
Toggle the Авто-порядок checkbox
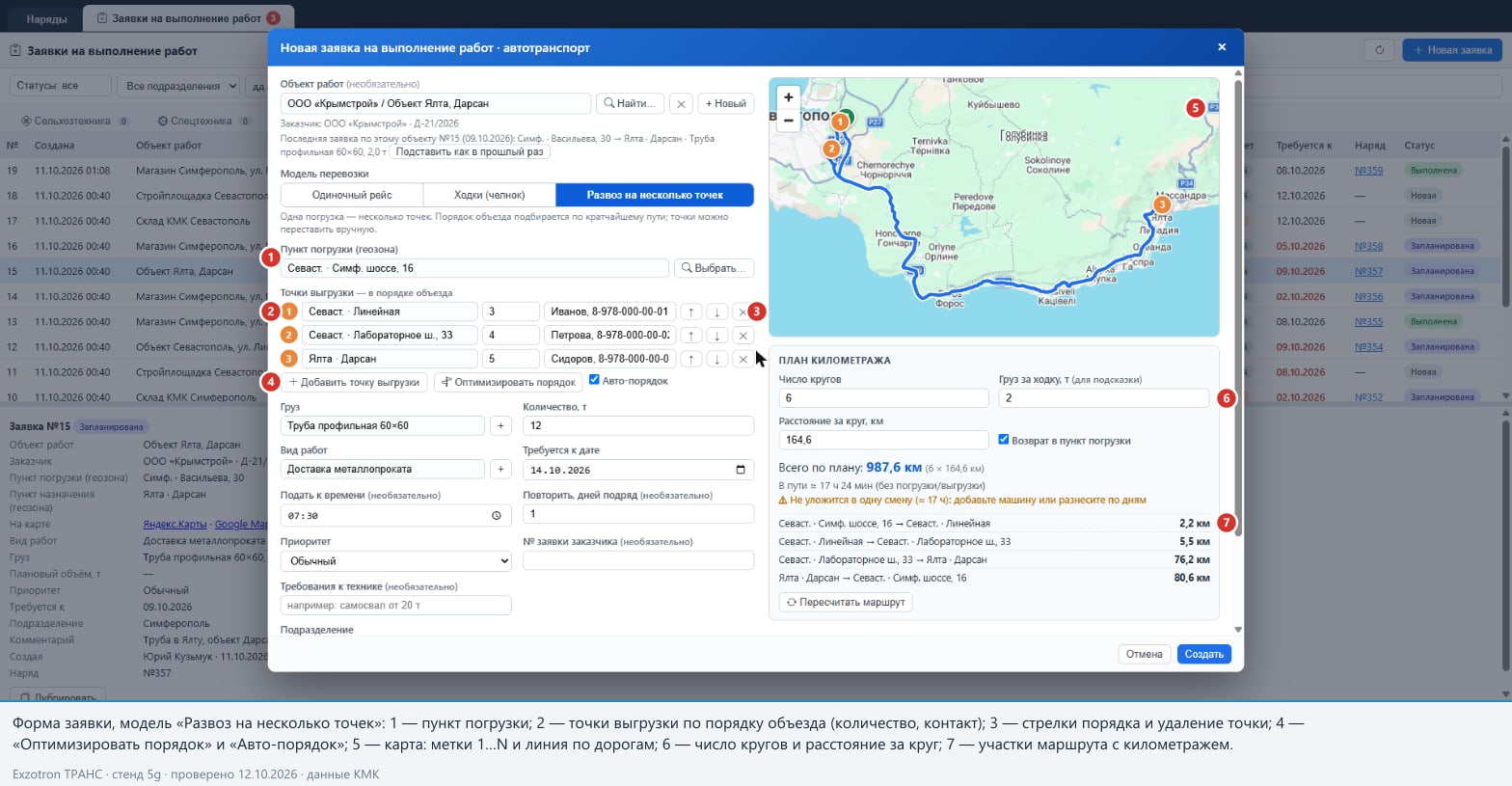594,380
